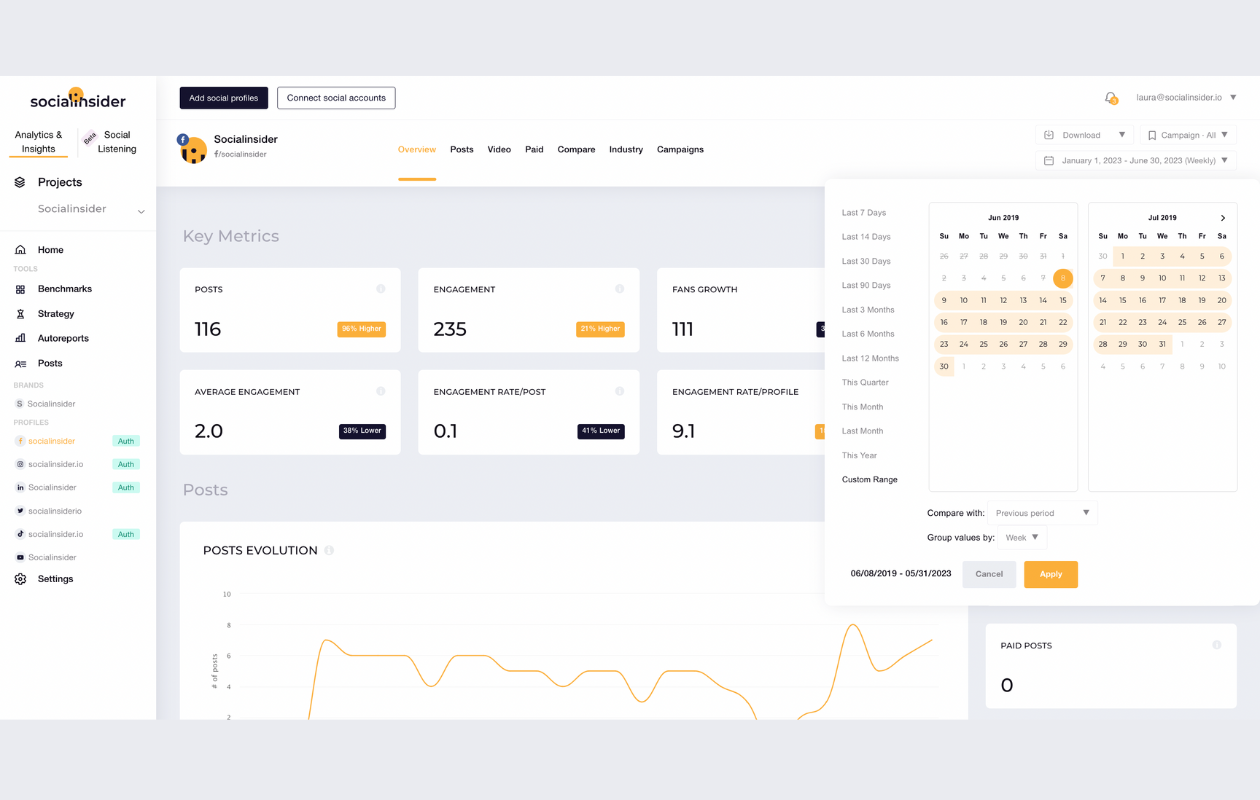Viewport: 1260px width, 800px height.
Task: Switch to the Overview tab
Action: tap(417, 150)
